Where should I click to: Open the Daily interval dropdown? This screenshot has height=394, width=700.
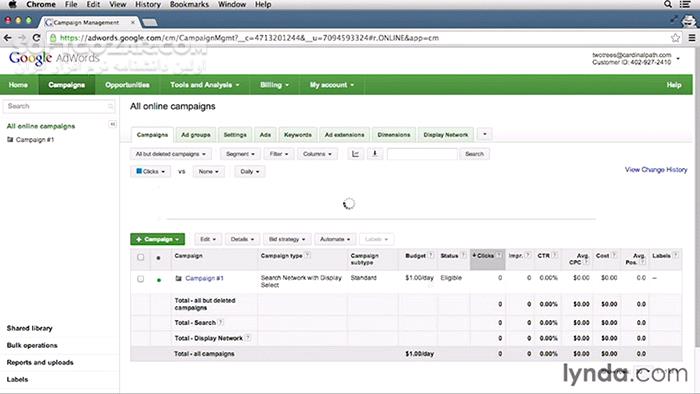(x=250, y=171)
